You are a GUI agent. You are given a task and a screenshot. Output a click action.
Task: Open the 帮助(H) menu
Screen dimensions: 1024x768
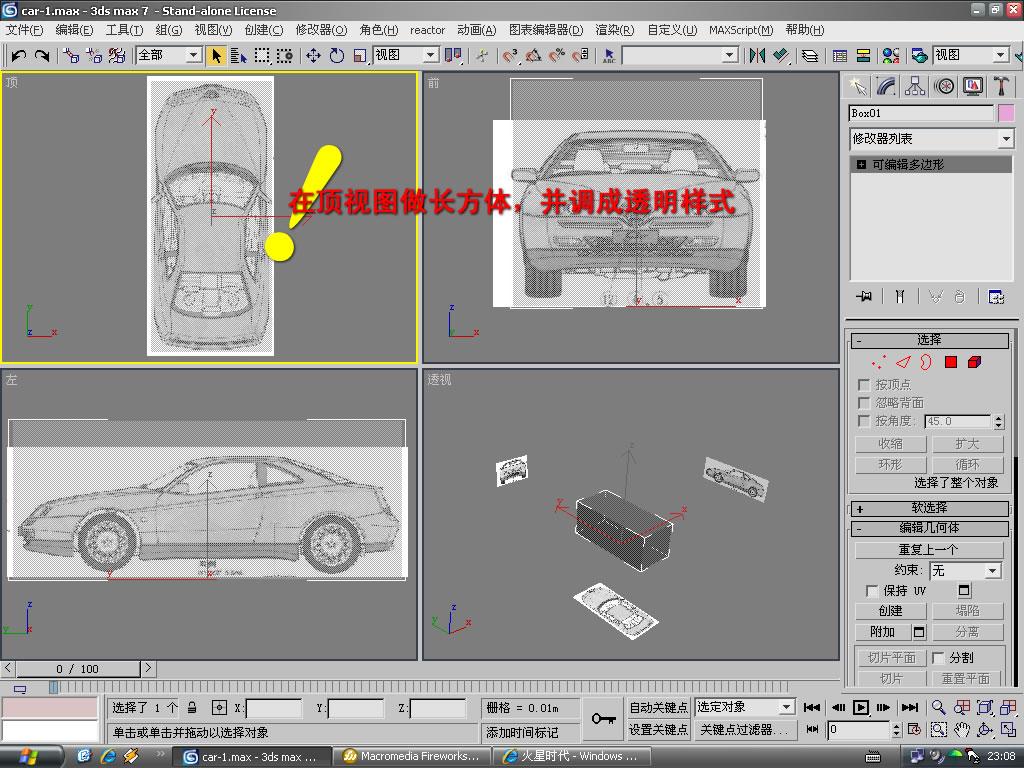pos(805,30)
